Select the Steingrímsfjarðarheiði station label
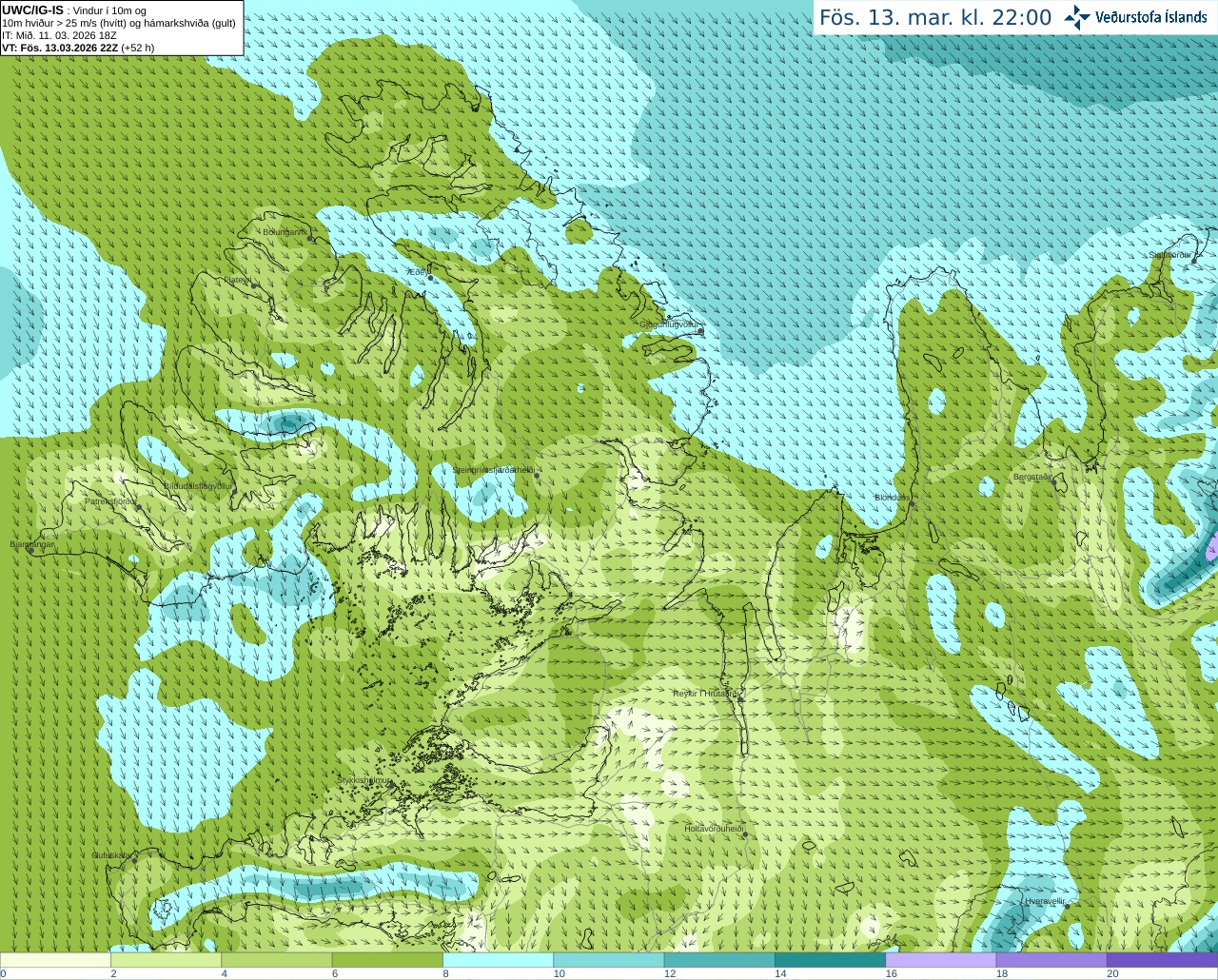Image resolution: width=1218 pixels, height=980 pixels. point(492,470)
